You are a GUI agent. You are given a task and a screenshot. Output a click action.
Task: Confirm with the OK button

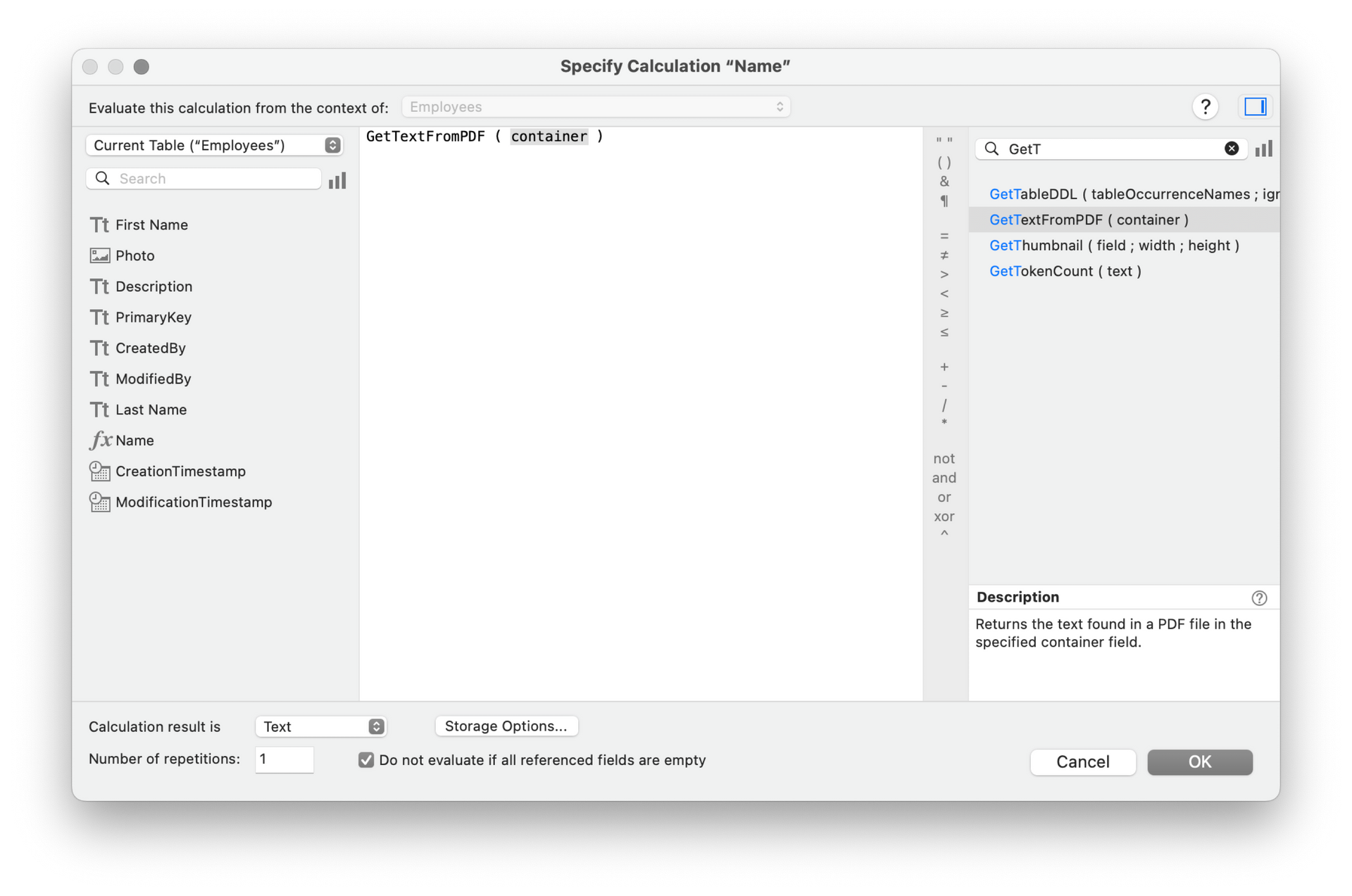pos(1199,762)
